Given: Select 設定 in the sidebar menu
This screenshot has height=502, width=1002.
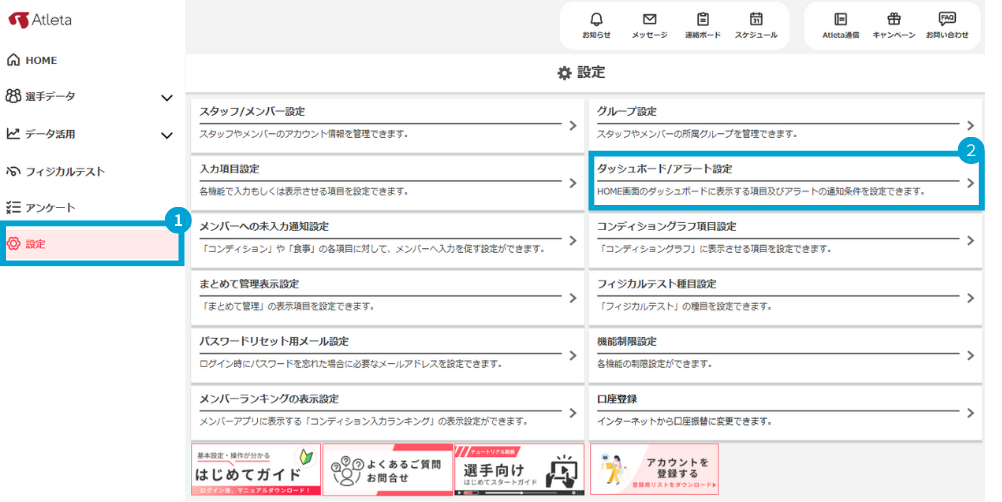Looking at the screenshot, I should pyautogui.click(x=36, y=243).
